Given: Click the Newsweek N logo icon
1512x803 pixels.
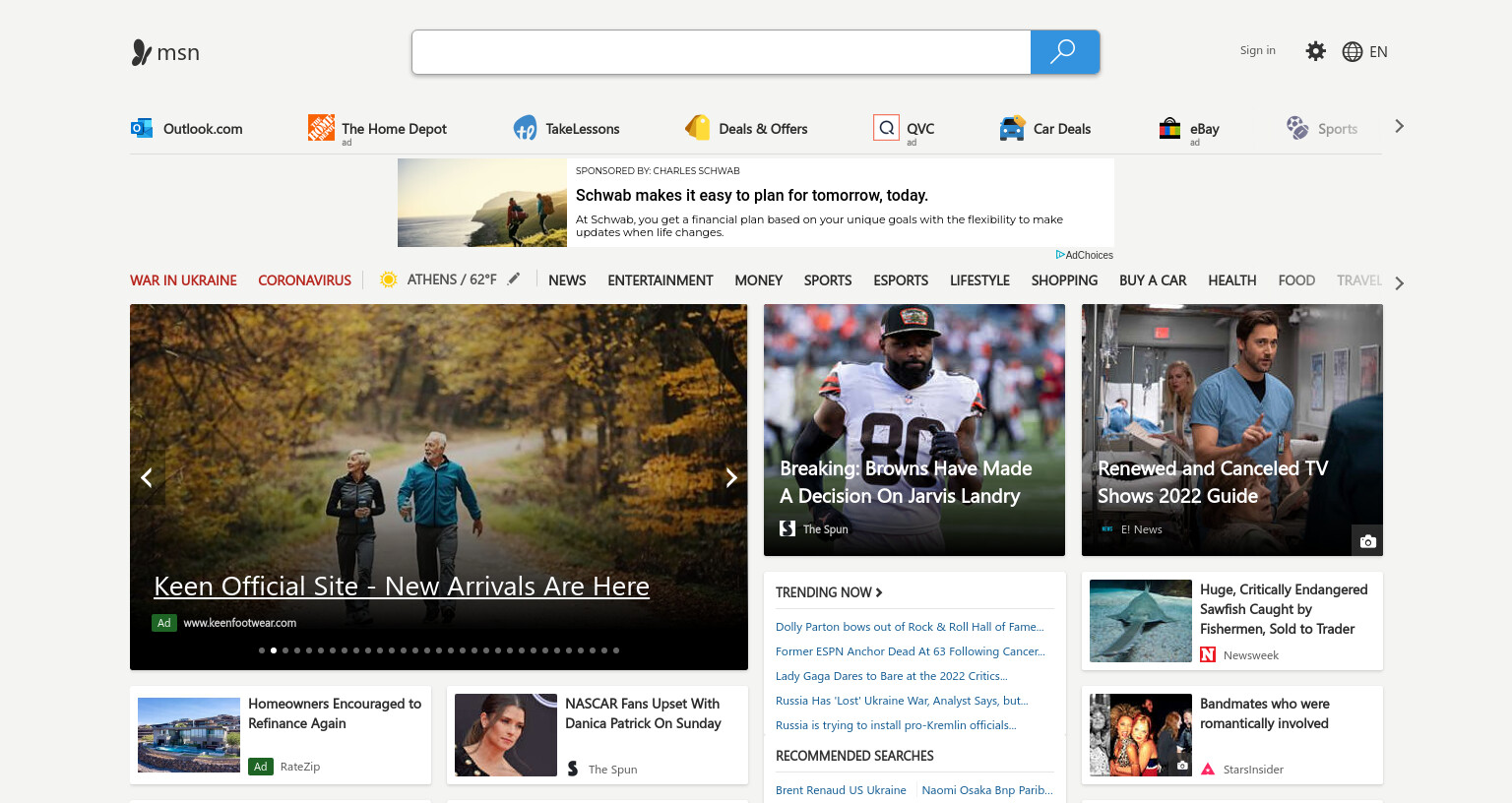Looking at the screenshot, I should pyautogui.click(x=1208, y=654).
